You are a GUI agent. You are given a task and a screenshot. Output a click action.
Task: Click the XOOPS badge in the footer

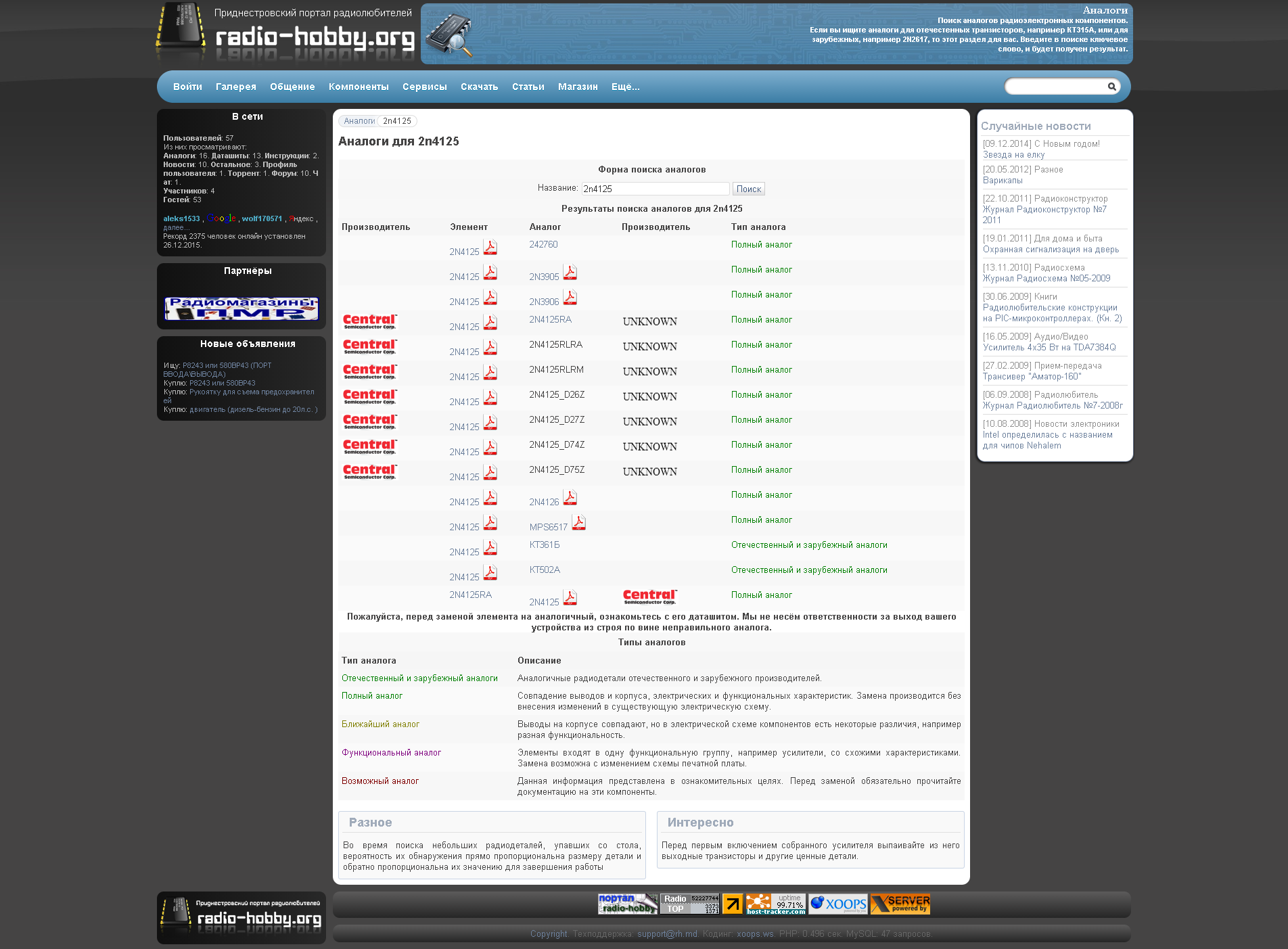pyautogui.click(x=837, y=904)
